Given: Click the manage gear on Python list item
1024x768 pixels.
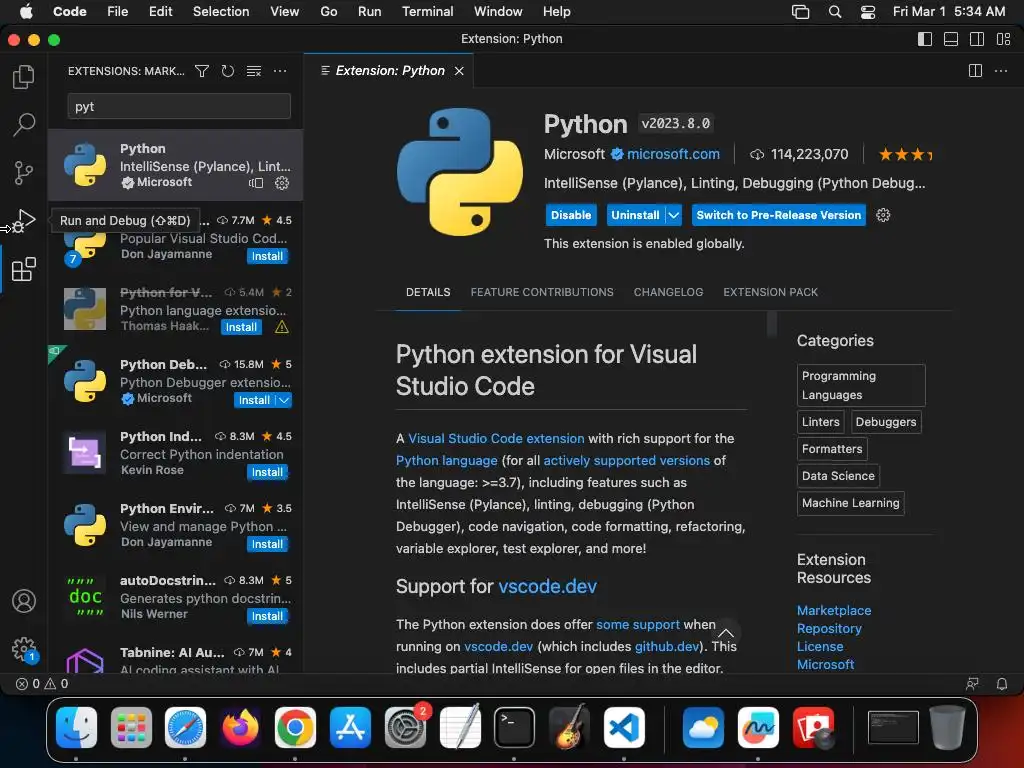Looking at the screenshot, I should pyautogui.click(x=282, y=184).
